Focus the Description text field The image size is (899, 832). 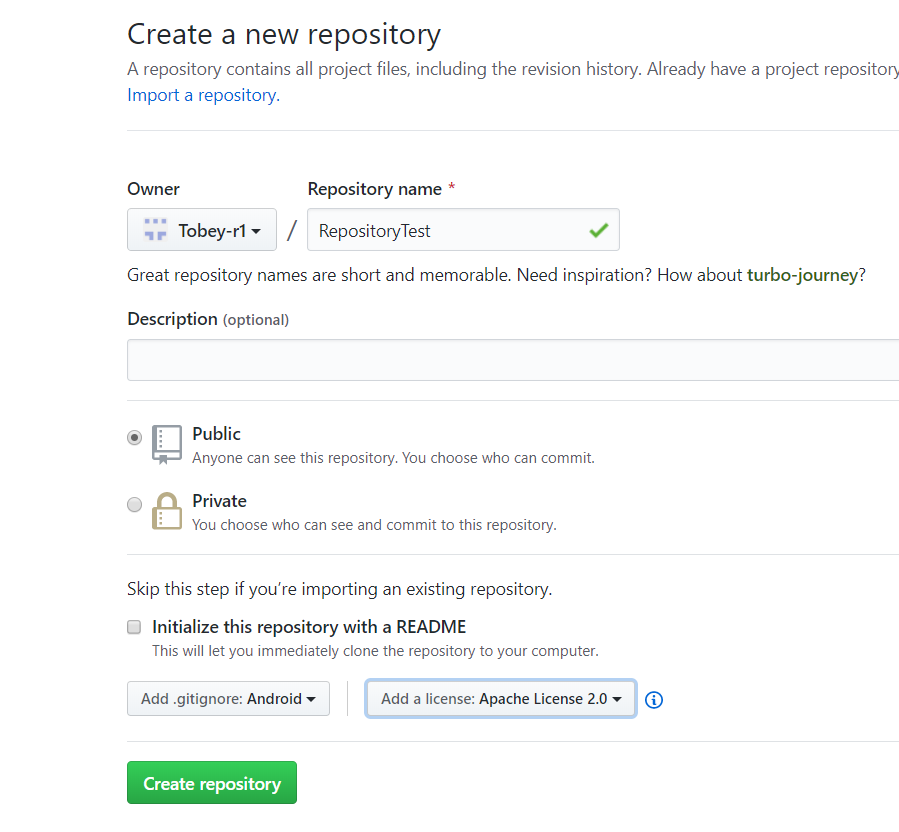[512, 360]
